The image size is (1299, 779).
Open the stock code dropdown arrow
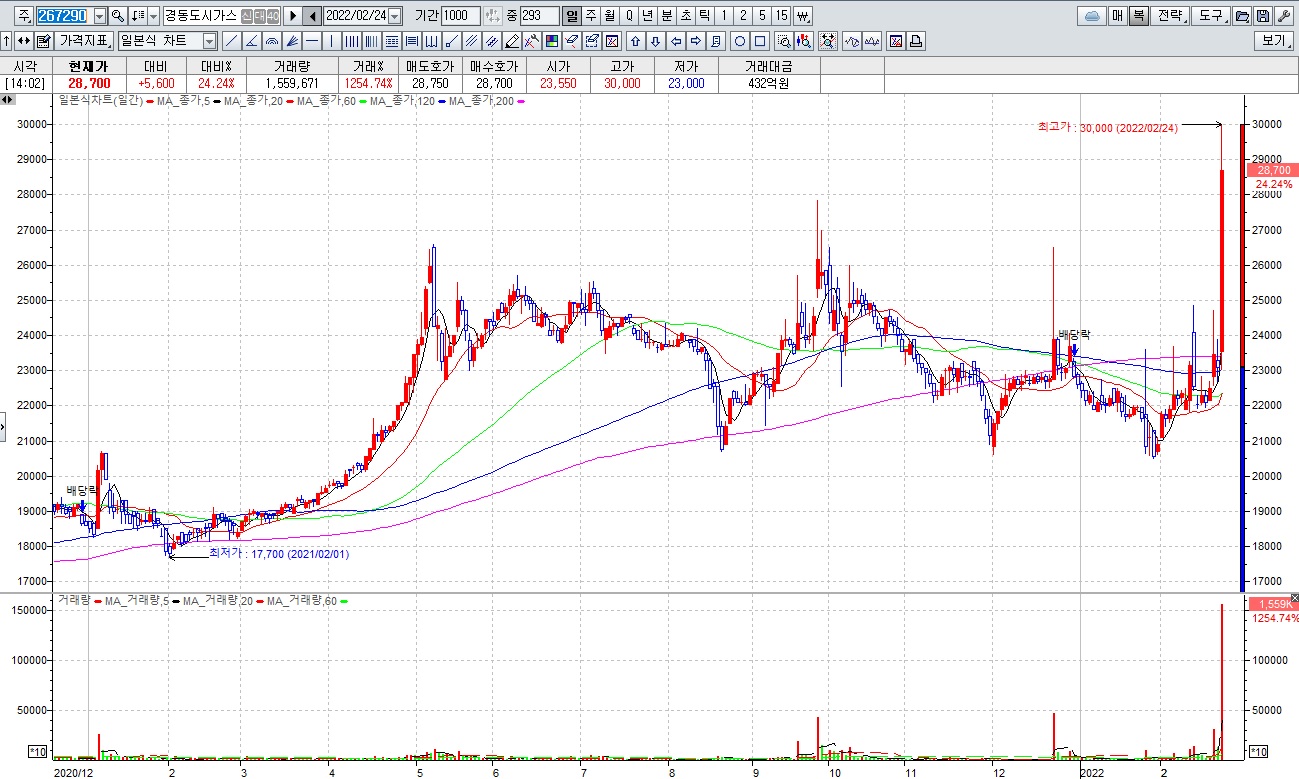pos(100,16)
